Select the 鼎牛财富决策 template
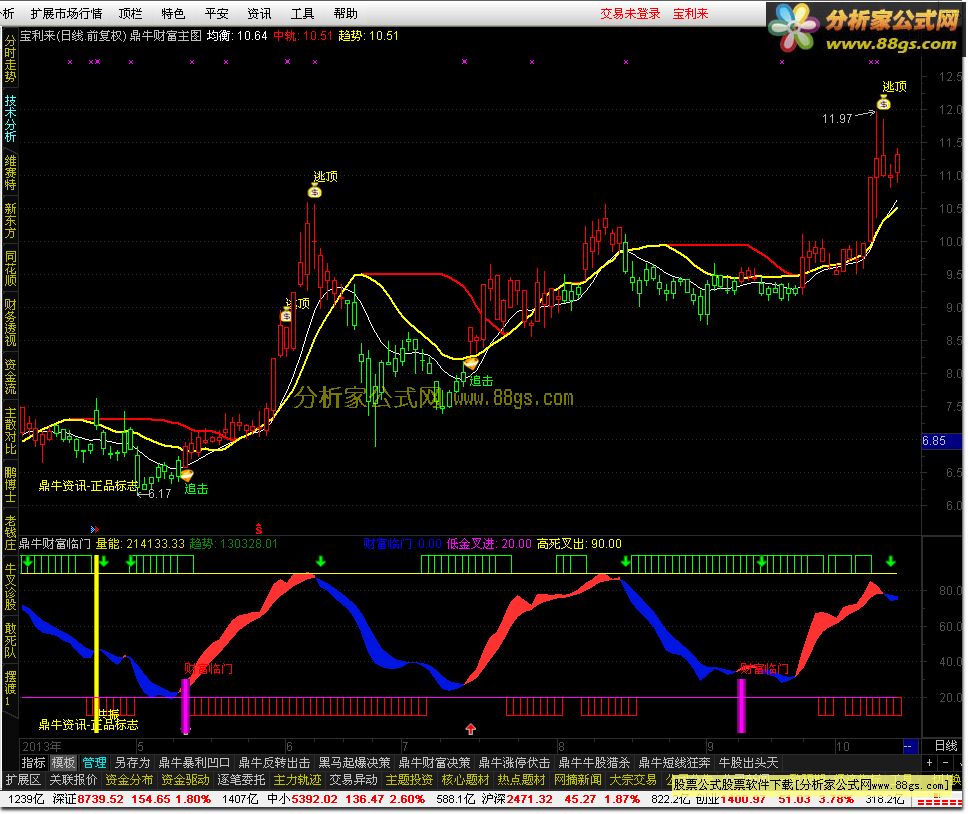Viewport: 968px width, 814px height. (435, 763)
